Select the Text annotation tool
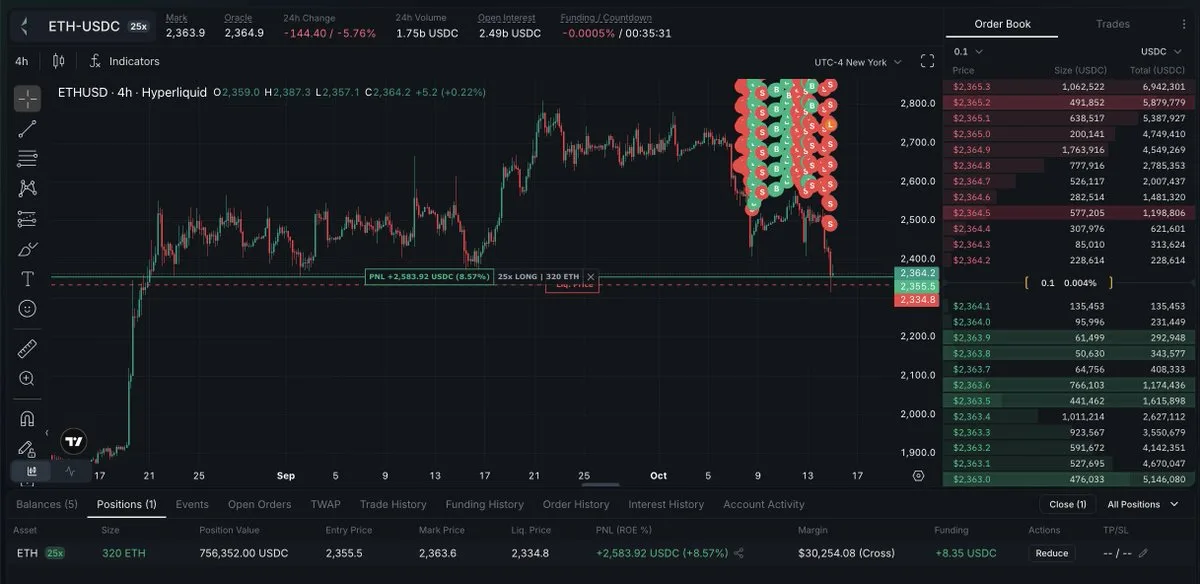The width and height of the screenshot is (1200, 584). (x=27, y=279)
